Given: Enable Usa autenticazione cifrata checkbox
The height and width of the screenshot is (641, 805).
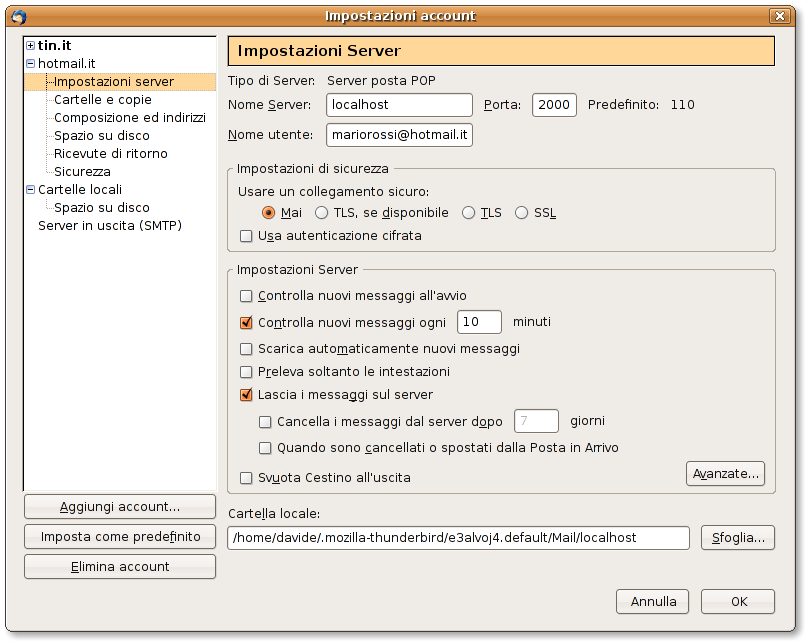Looking at the screenshot, I should (247, 236).
